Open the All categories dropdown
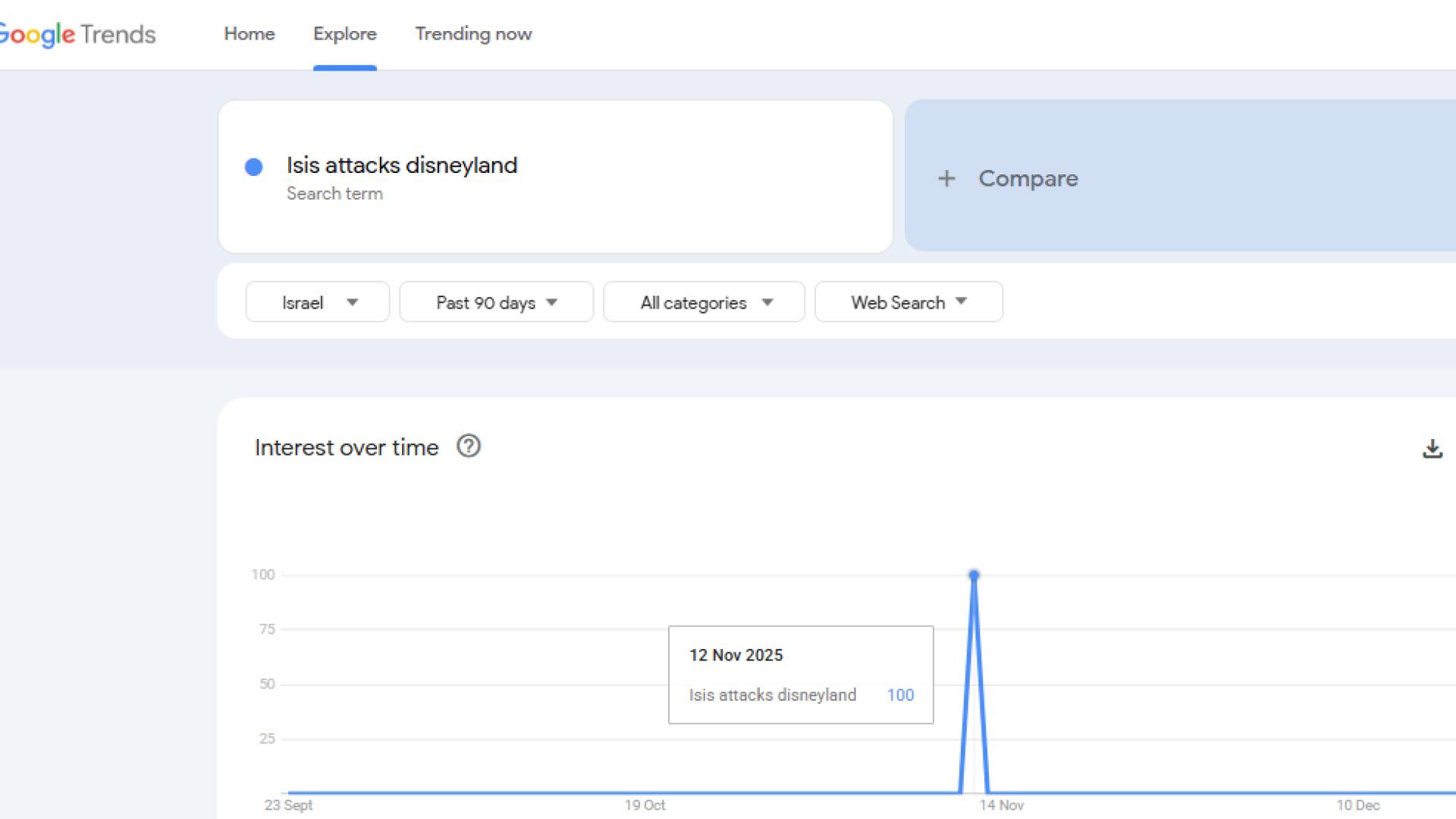 pos(704,302)
